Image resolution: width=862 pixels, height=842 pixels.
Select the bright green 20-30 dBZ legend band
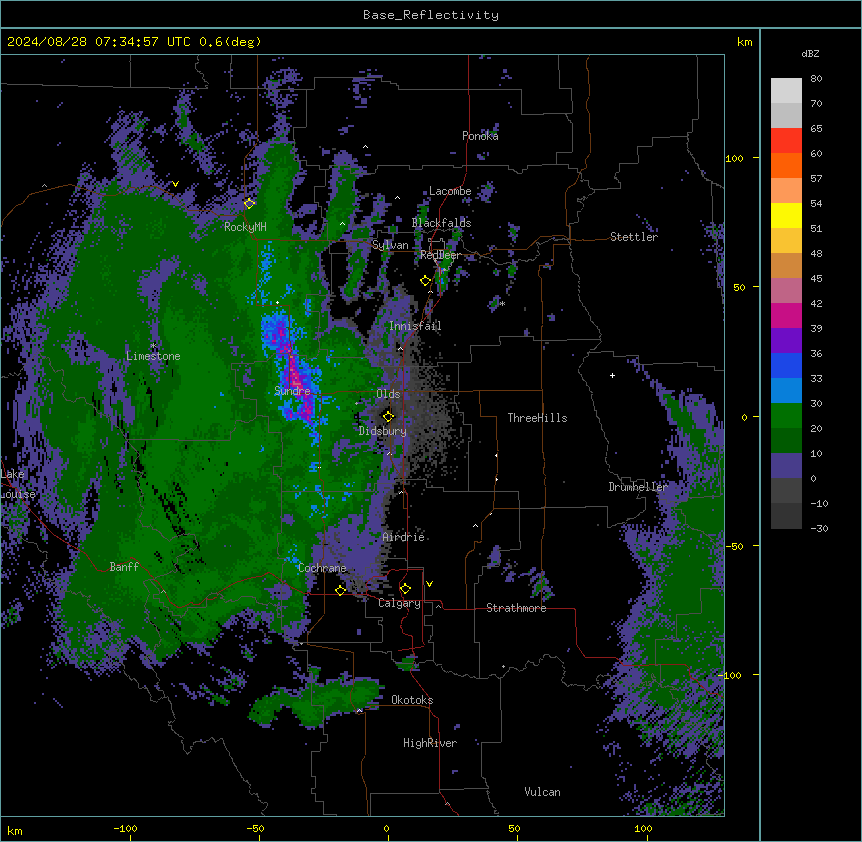(786, 416)
